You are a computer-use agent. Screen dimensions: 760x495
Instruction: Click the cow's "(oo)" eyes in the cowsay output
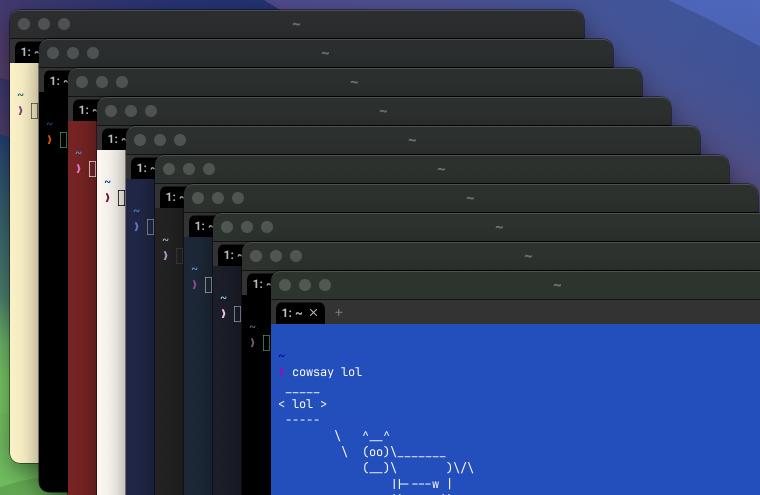point(375,452)
